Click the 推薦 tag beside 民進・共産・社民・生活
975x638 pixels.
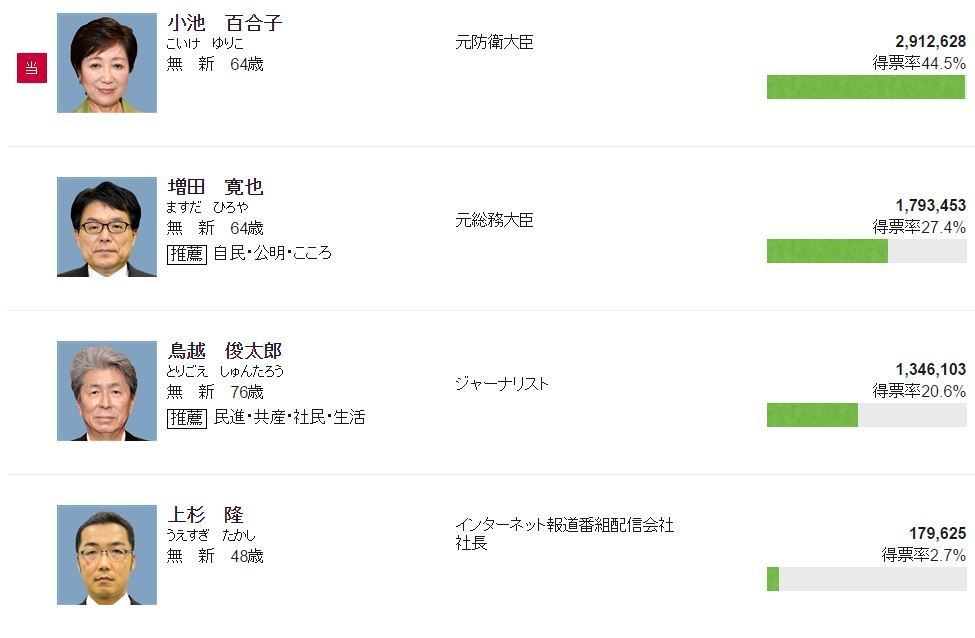tap(186, 417)
